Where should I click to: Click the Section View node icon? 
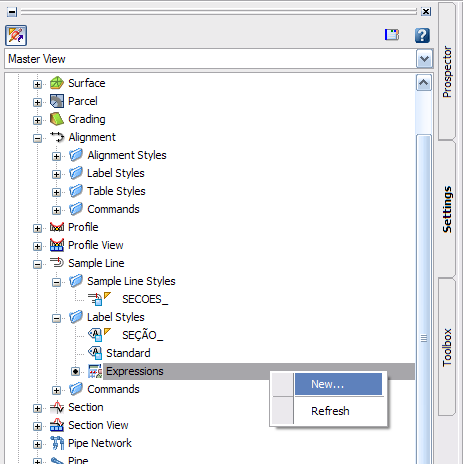point(57,425)
